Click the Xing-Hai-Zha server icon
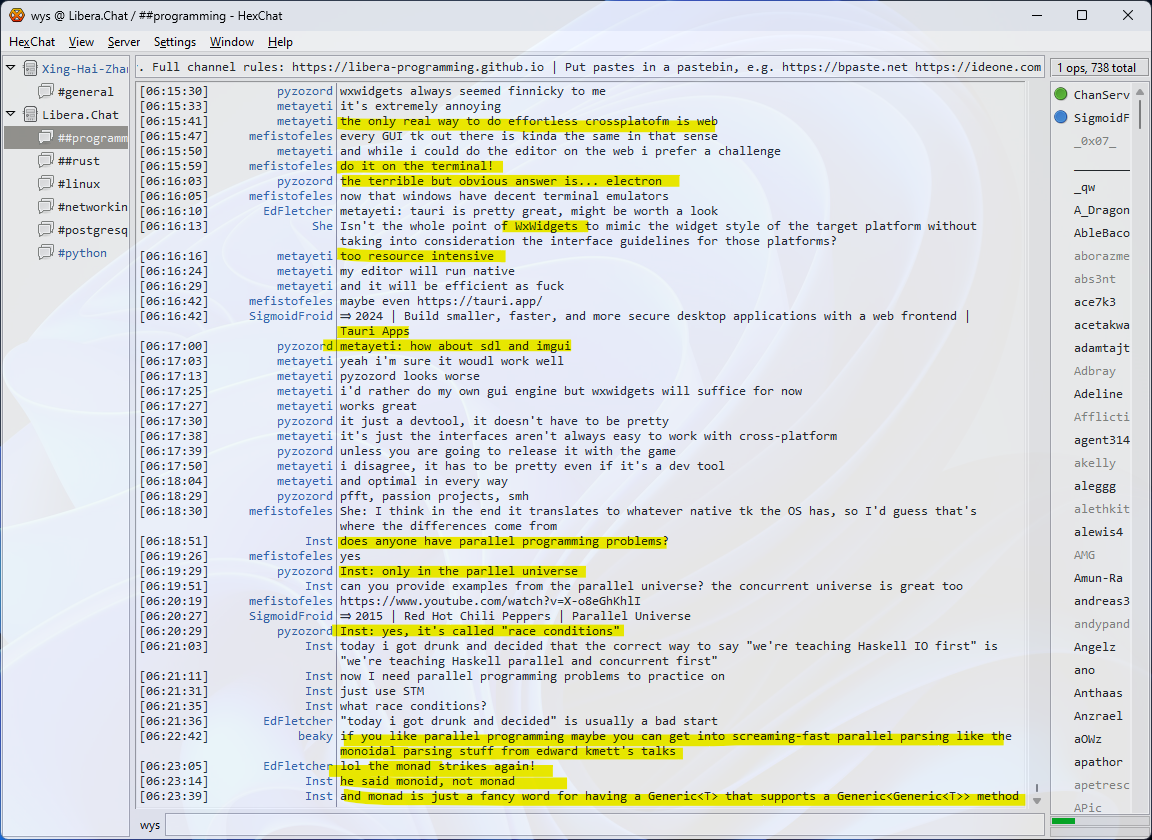This screenshot has width=1152, height=840. (30, 69)
